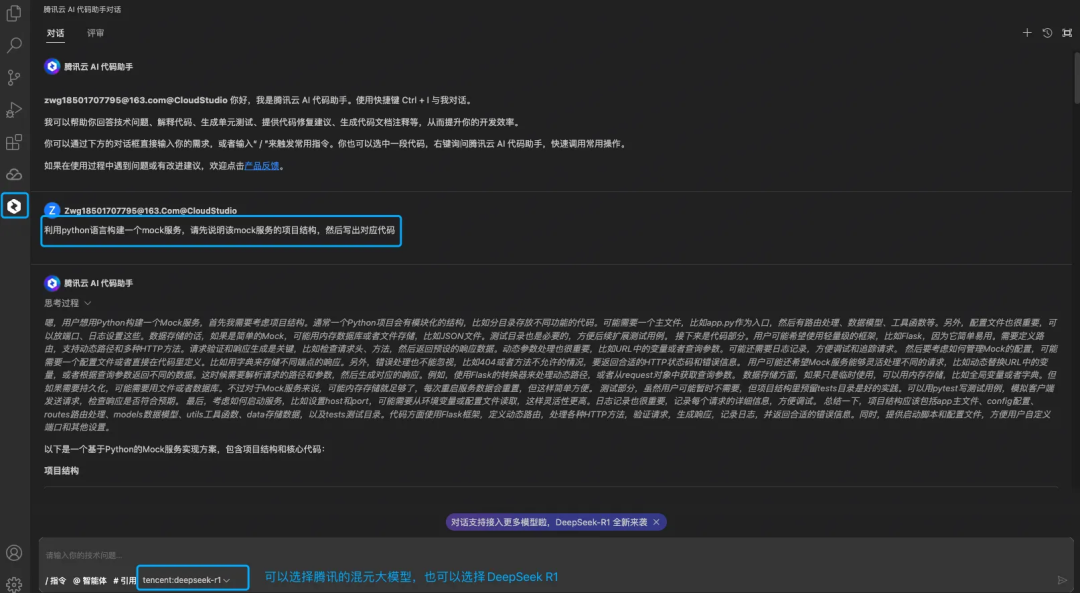Open the Accounts avatar icon
1080x593 pixels.
[x=14, y=553]
